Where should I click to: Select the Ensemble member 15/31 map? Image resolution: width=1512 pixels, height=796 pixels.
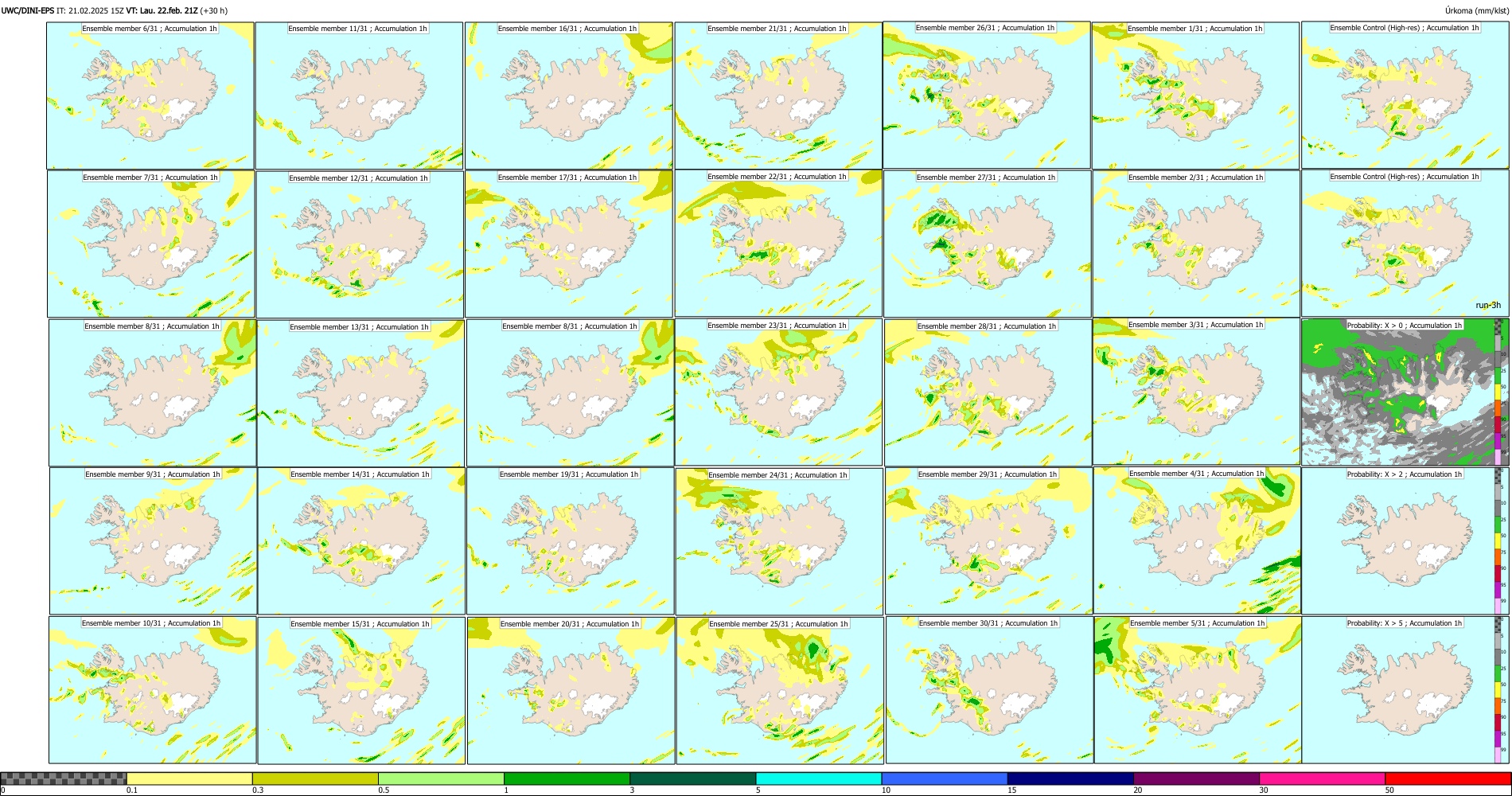(x=361, y=691)
